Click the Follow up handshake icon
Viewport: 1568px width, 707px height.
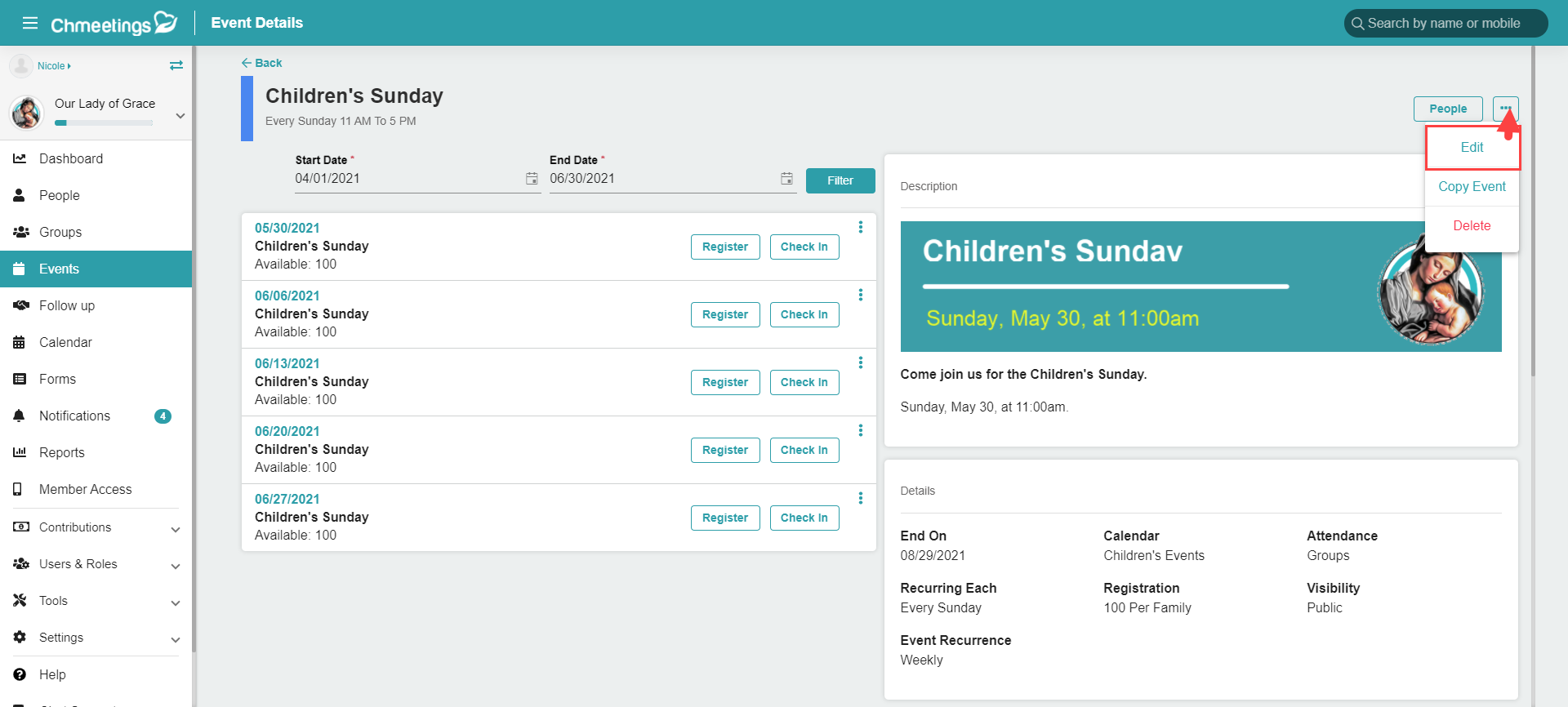pos(20,305)
